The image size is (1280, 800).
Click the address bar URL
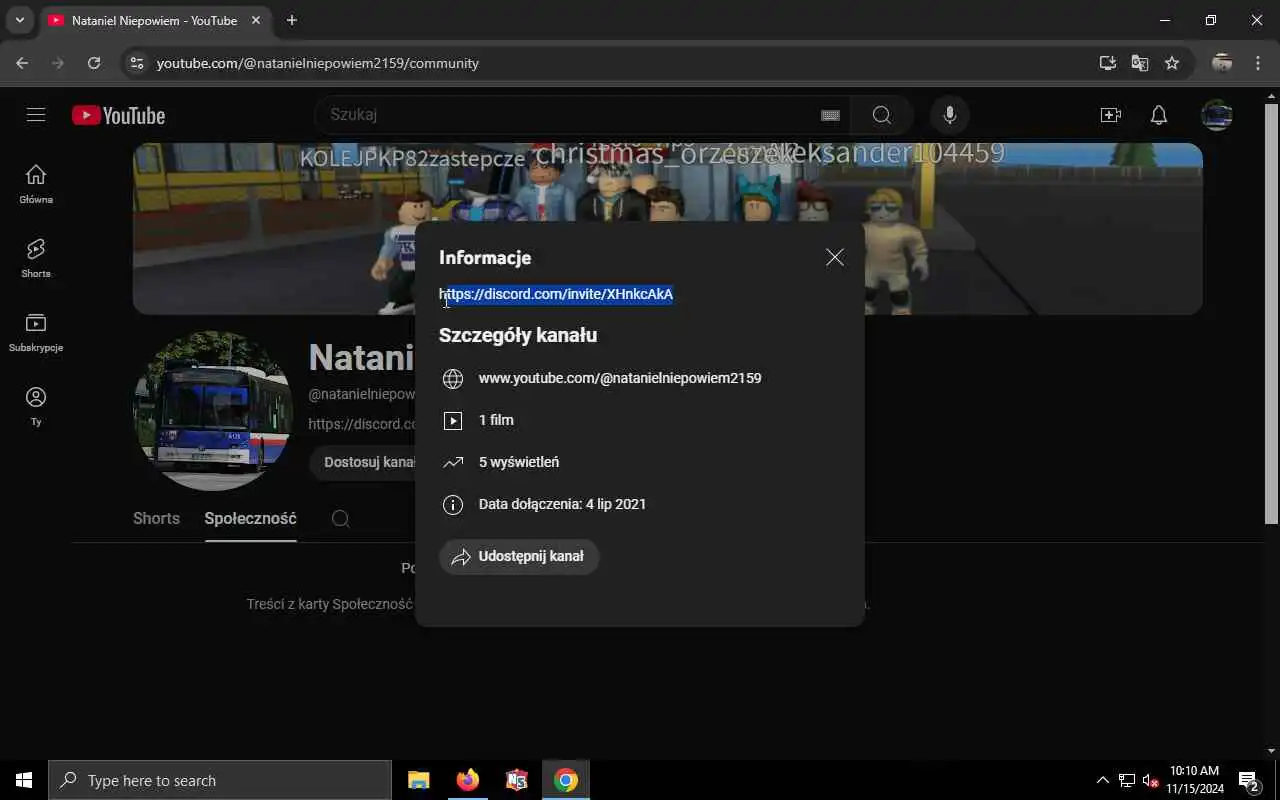[x=318, y=63]
